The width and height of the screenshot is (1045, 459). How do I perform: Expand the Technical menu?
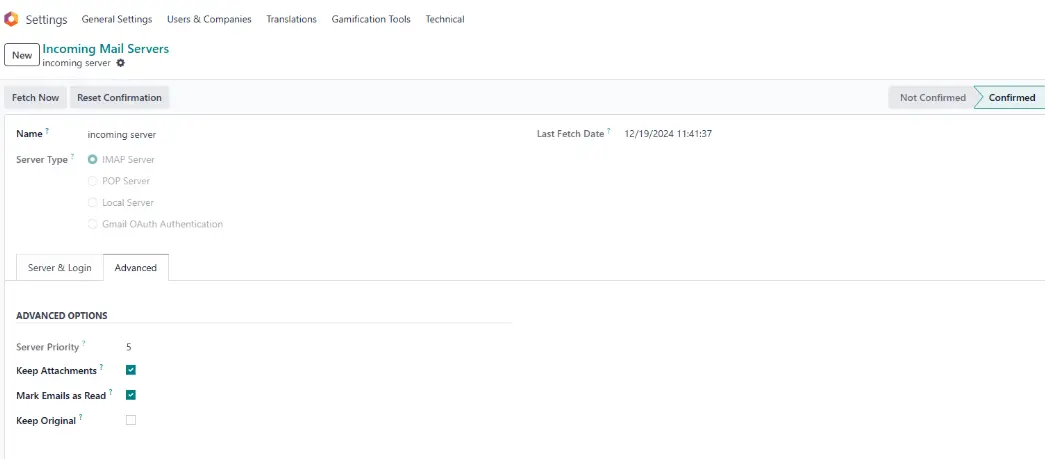pos(444,19)
